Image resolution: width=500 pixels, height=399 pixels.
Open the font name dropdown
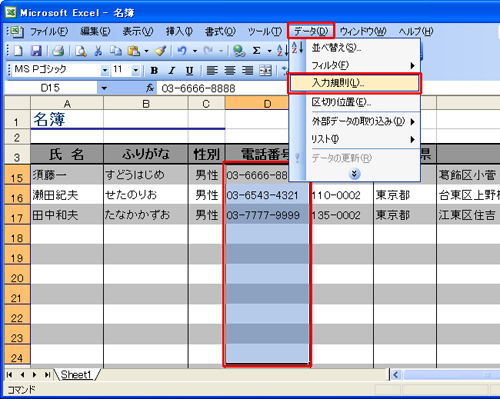pyautogui.click(x=105, y=70)
